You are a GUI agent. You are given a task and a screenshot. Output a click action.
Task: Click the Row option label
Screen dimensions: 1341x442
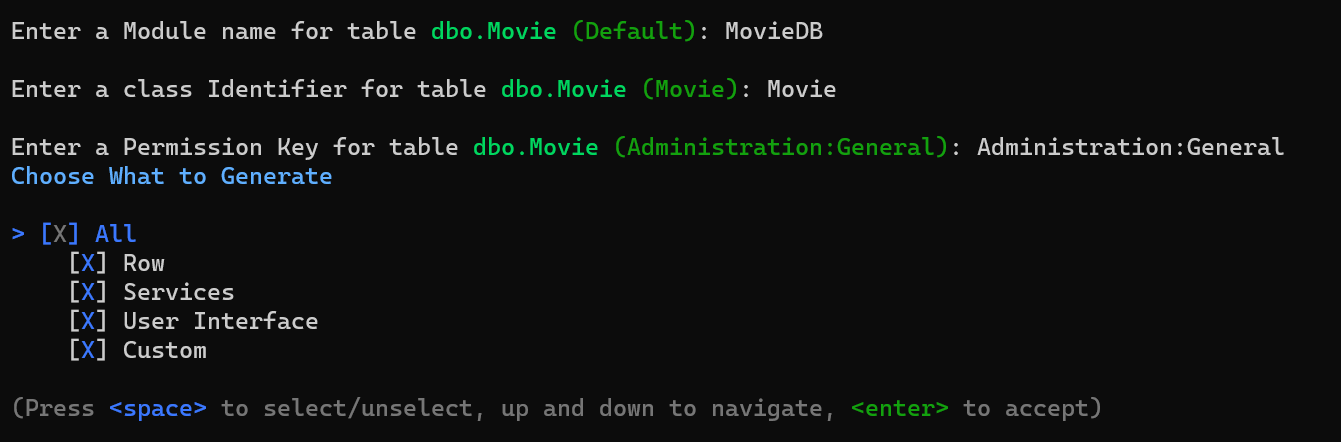point(144,263)
